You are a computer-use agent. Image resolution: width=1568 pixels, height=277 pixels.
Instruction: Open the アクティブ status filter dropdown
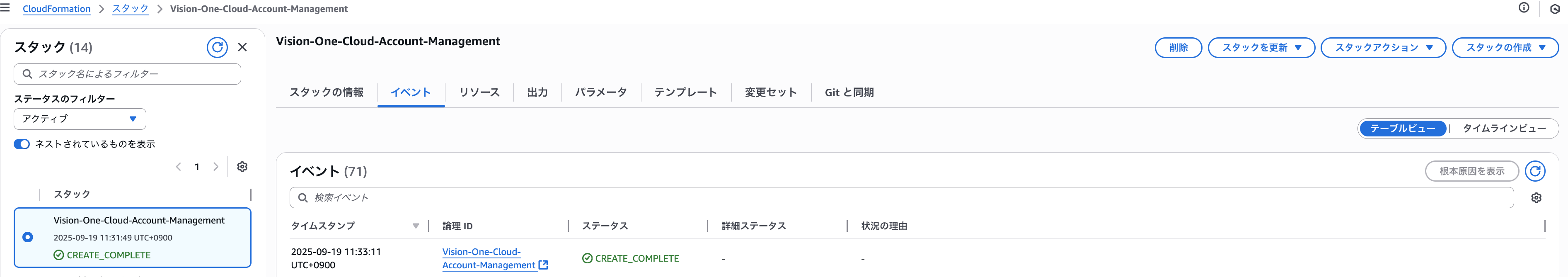coord(80,119)
